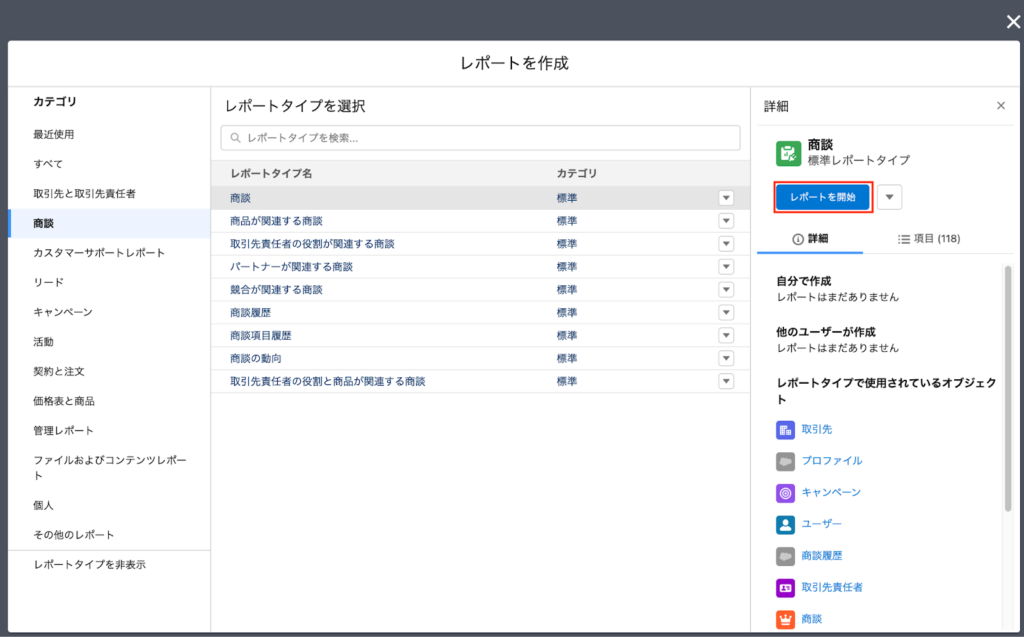Select 商談の動向 report type
Screen dimensions: 1024x637
coord(256,358)
